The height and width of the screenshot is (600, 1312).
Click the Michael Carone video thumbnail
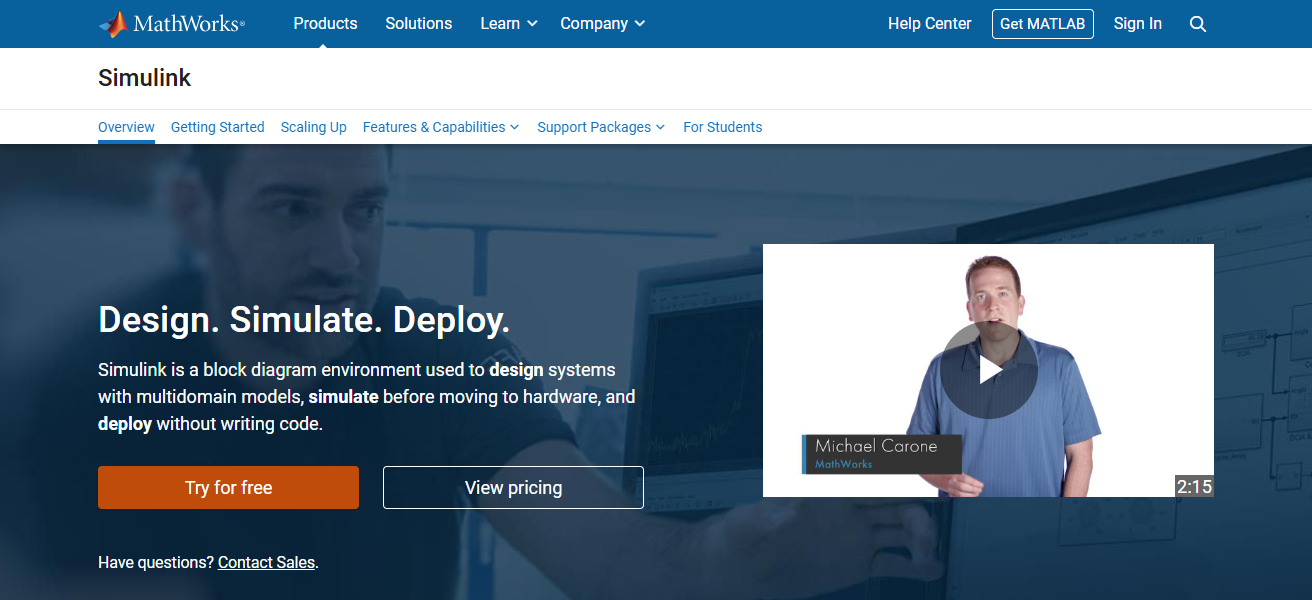point(988,369)
